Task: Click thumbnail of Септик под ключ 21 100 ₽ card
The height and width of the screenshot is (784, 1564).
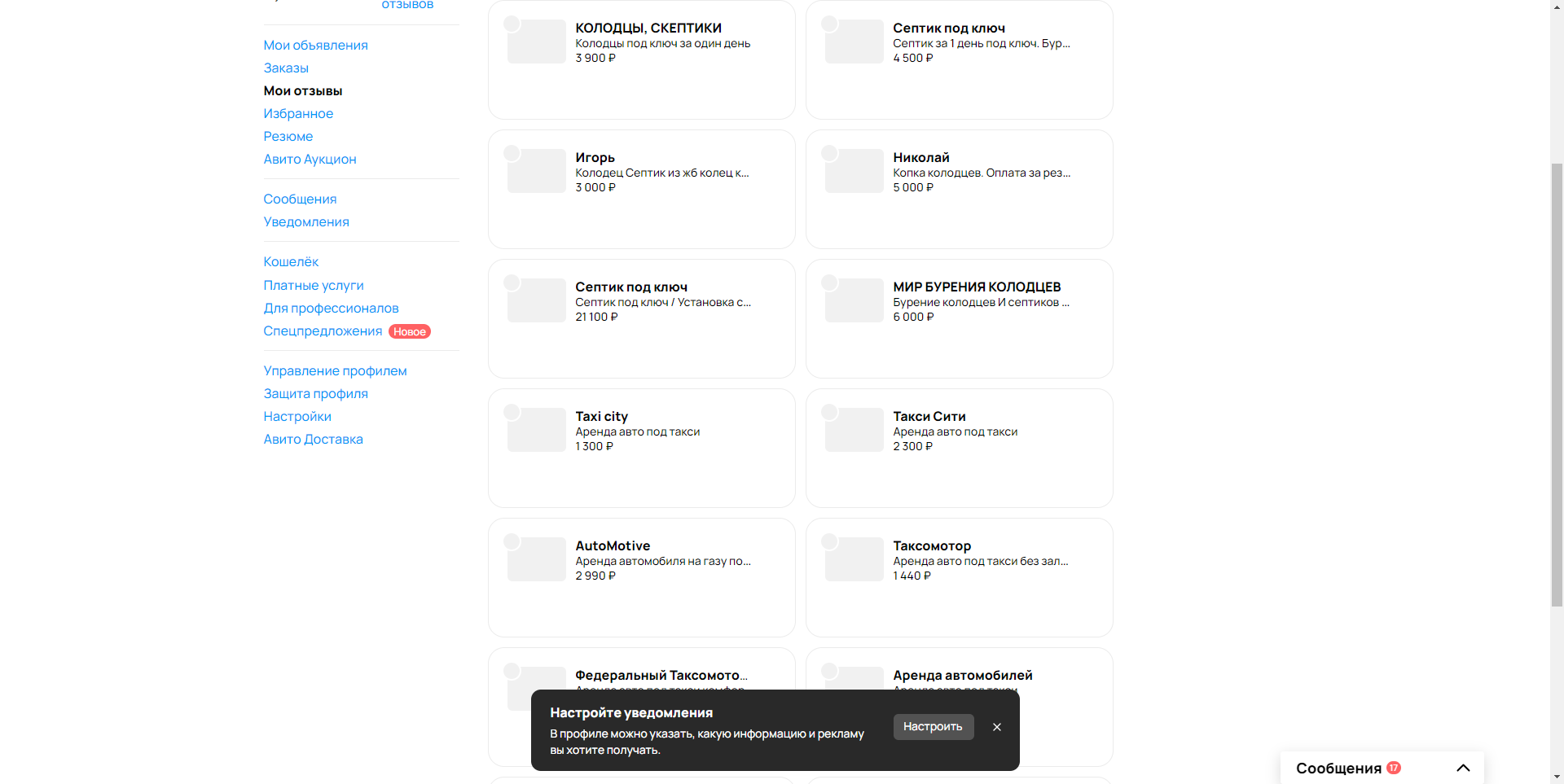Action: coord(537,300)
